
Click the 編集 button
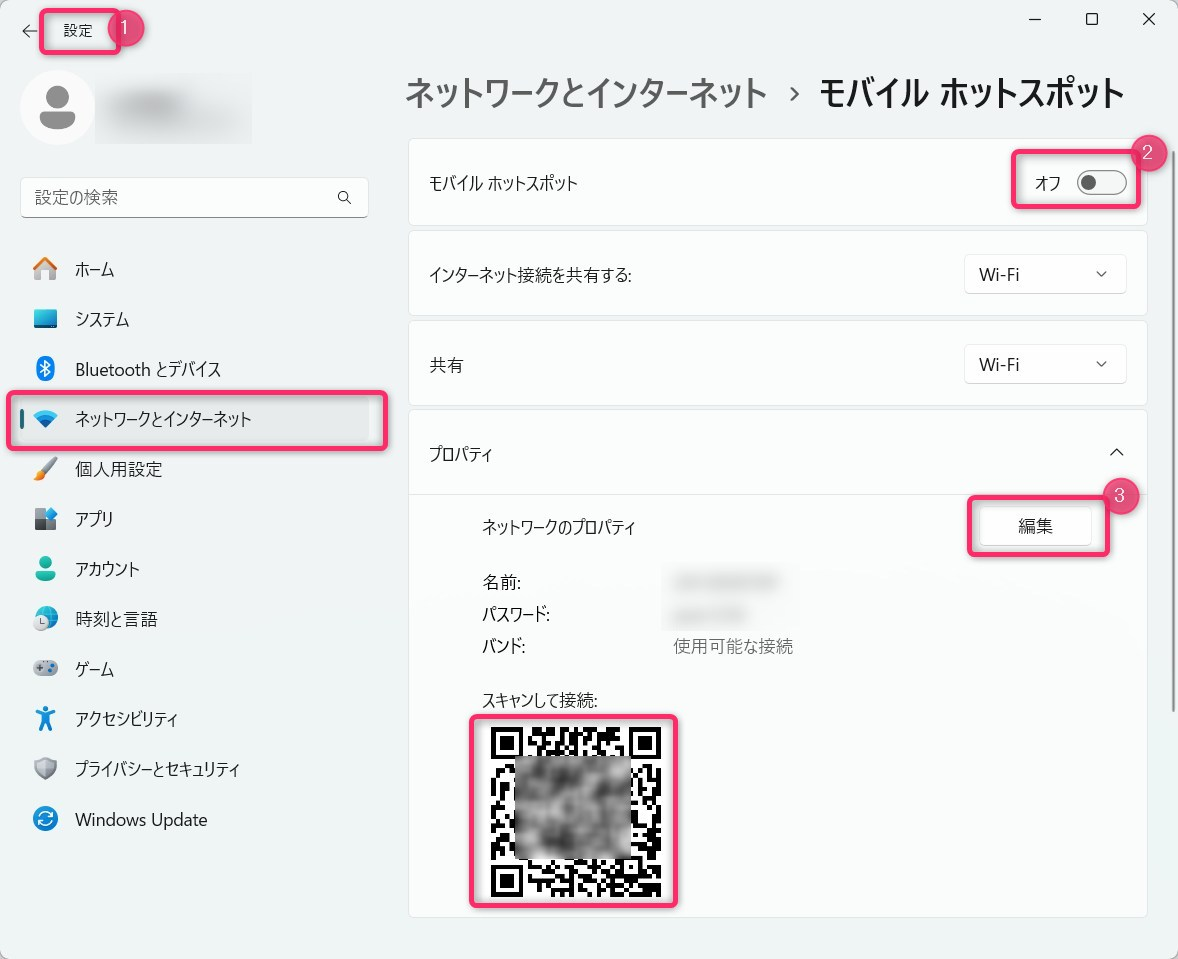(x=1035, y=526)
